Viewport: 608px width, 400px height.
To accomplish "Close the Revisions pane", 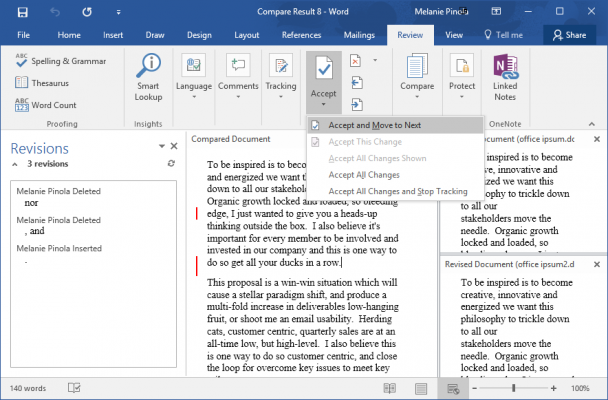I will pyautogui.click(x=174, y=146).
